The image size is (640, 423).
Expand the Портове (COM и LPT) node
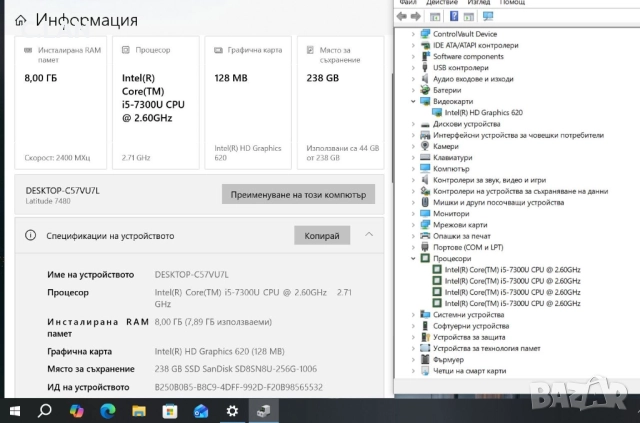click(x=413, y=247)
